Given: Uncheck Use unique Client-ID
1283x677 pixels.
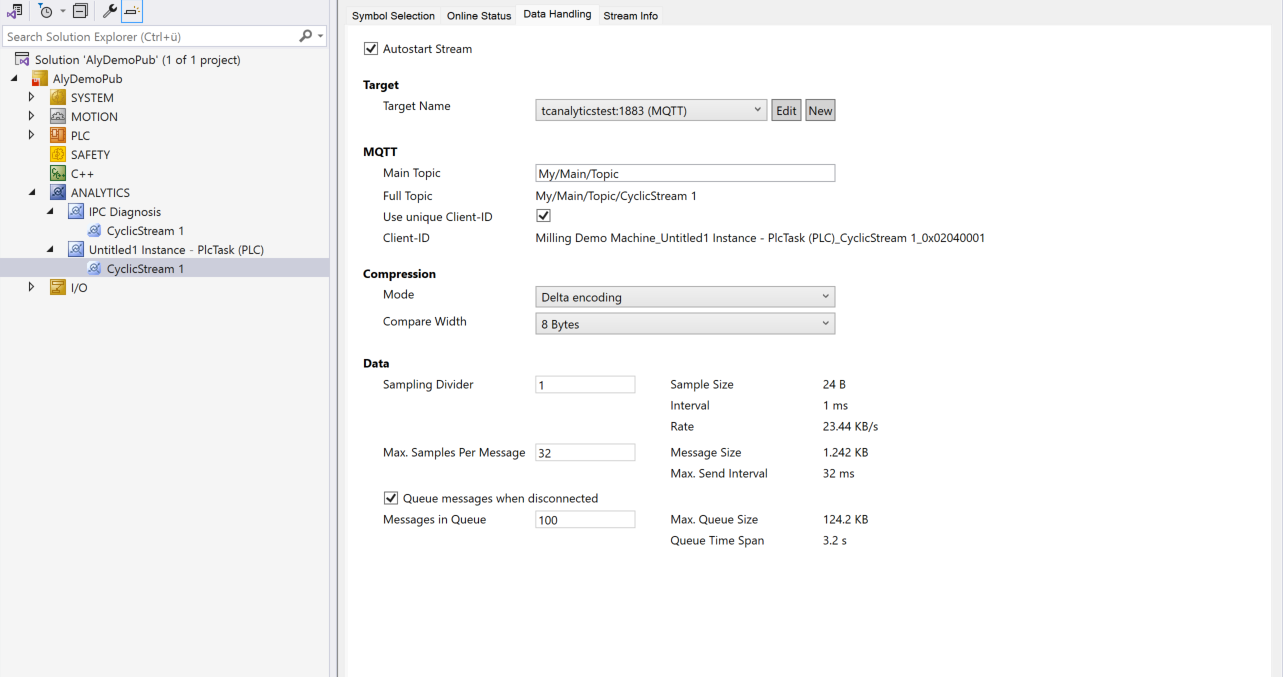Looking at the screenshot, I should pyautogui.click(x=543, y=215).
